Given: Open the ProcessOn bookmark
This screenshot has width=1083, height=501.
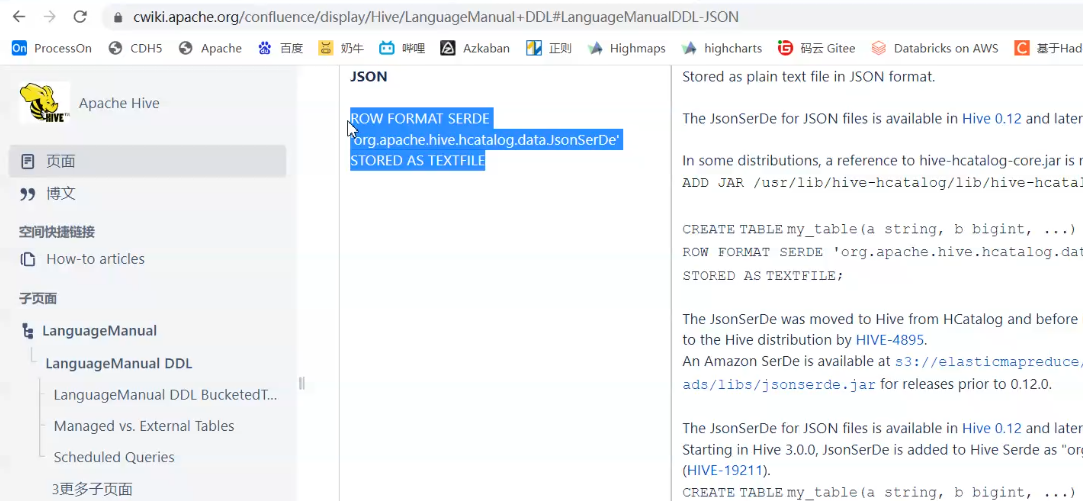Looking at the screenshot, I should (52, 48).
